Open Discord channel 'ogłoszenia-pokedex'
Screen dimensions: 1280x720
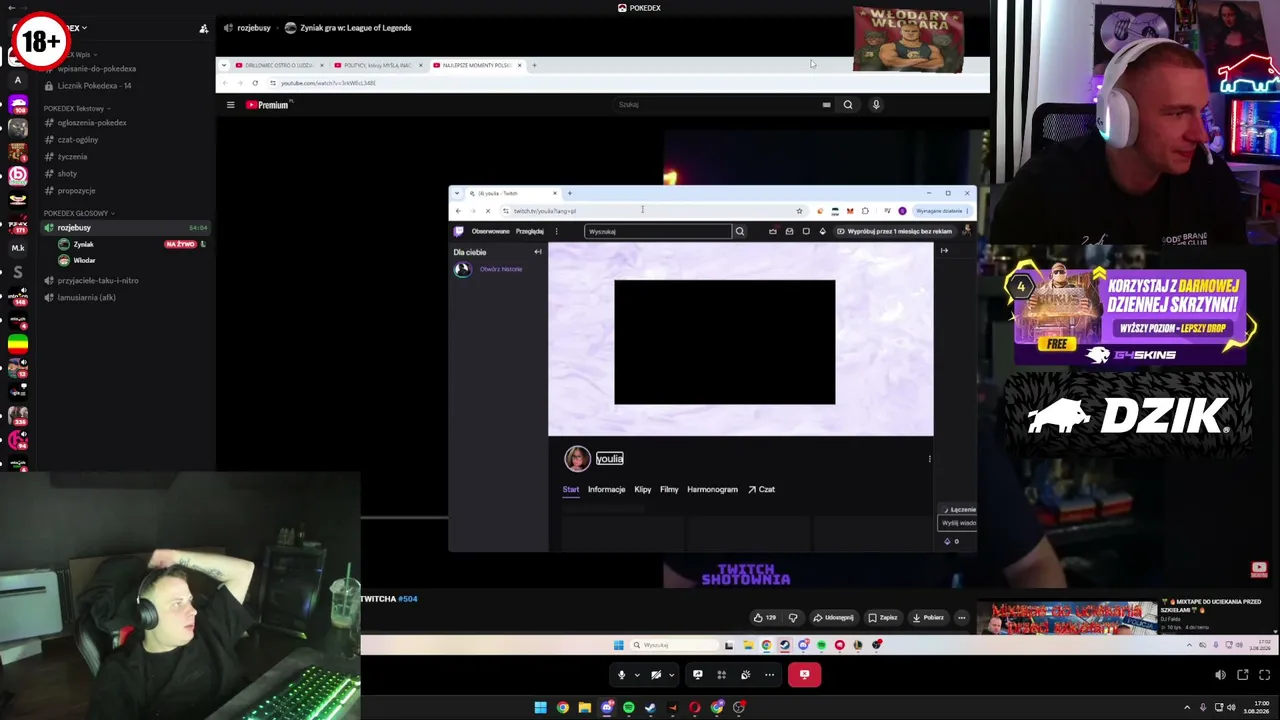pyautogui.click(x=92, y=123)
